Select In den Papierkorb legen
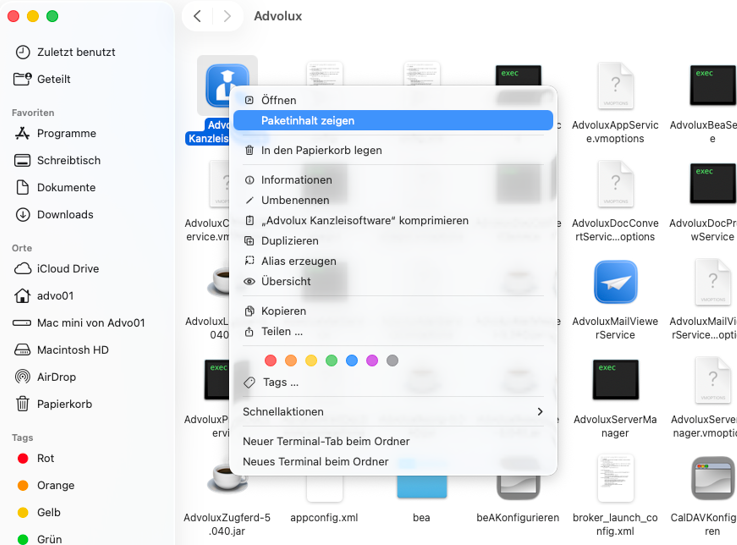 coord(321,150)
